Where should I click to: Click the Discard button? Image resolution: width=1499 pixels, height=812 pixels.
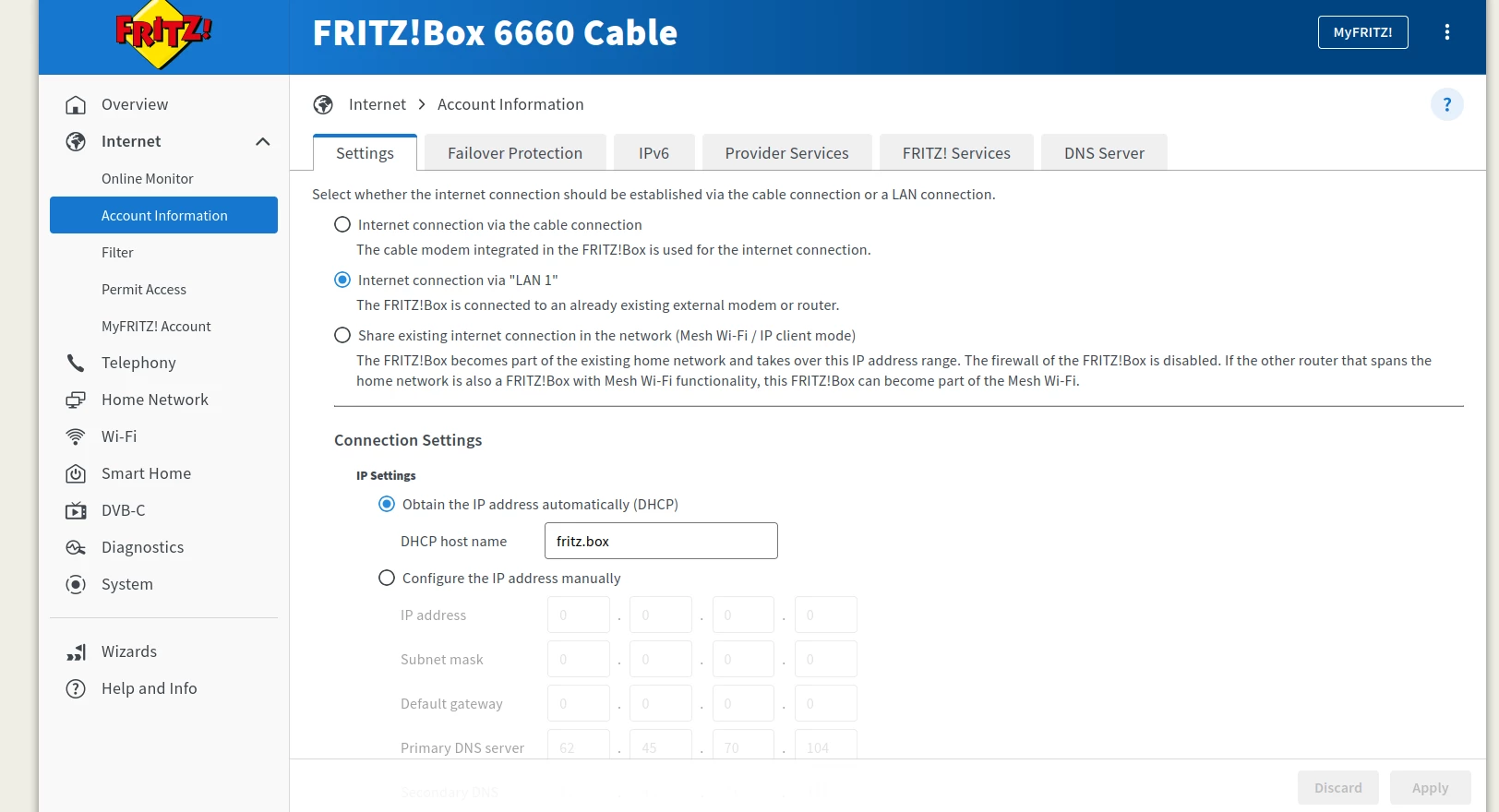coord(1338,788)
